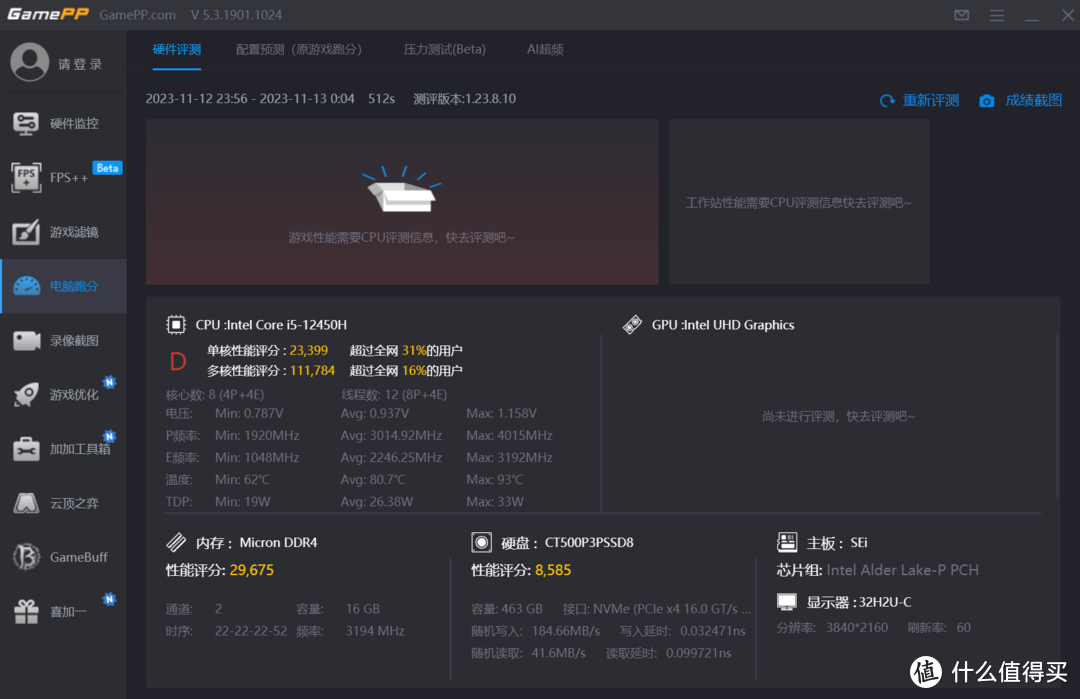
Task: Click the GPU :Intel UHD Graphics label
Action: (x=723, y=324)
